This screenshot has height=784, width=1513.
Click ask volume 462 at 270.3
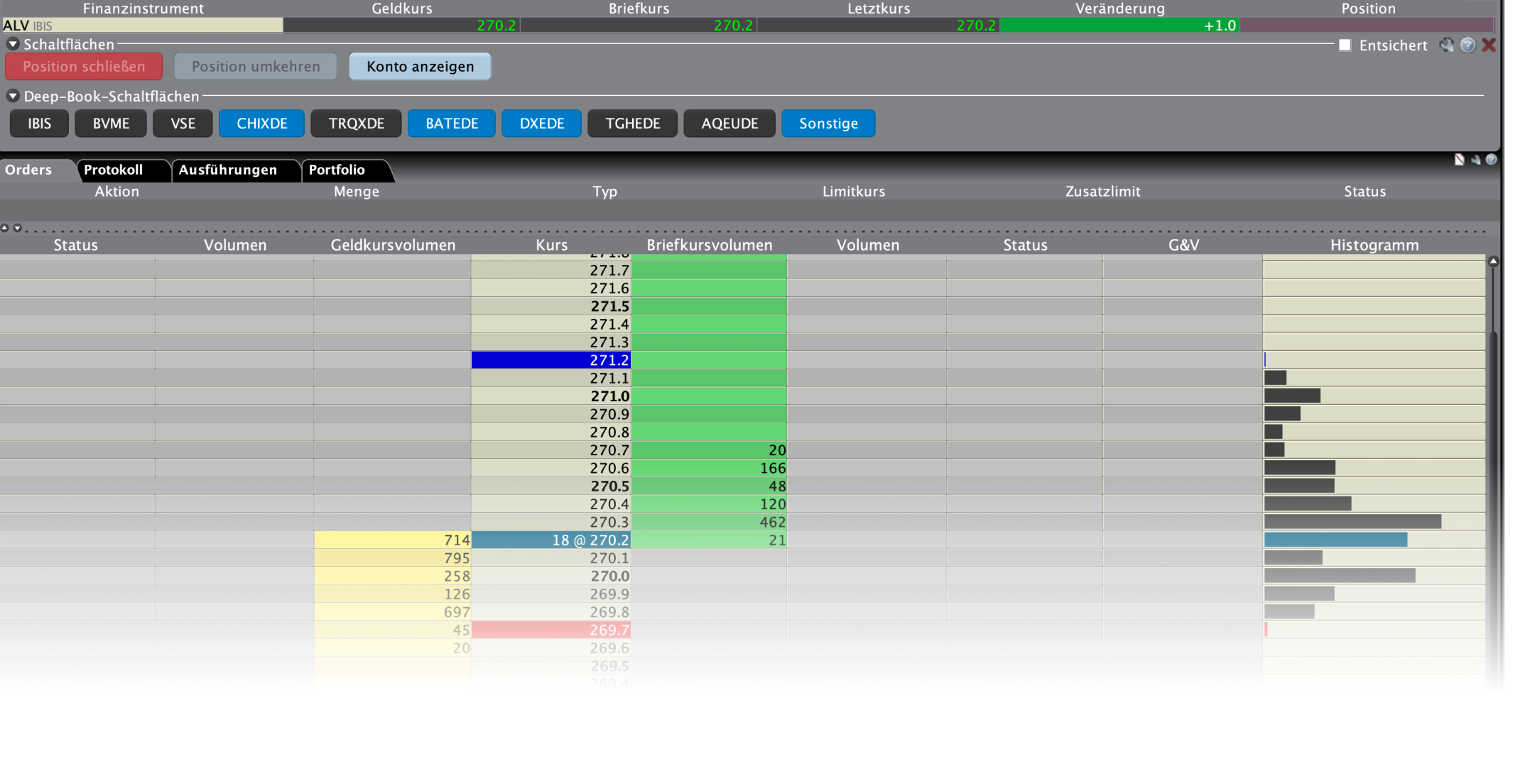(x=709, y=522)
